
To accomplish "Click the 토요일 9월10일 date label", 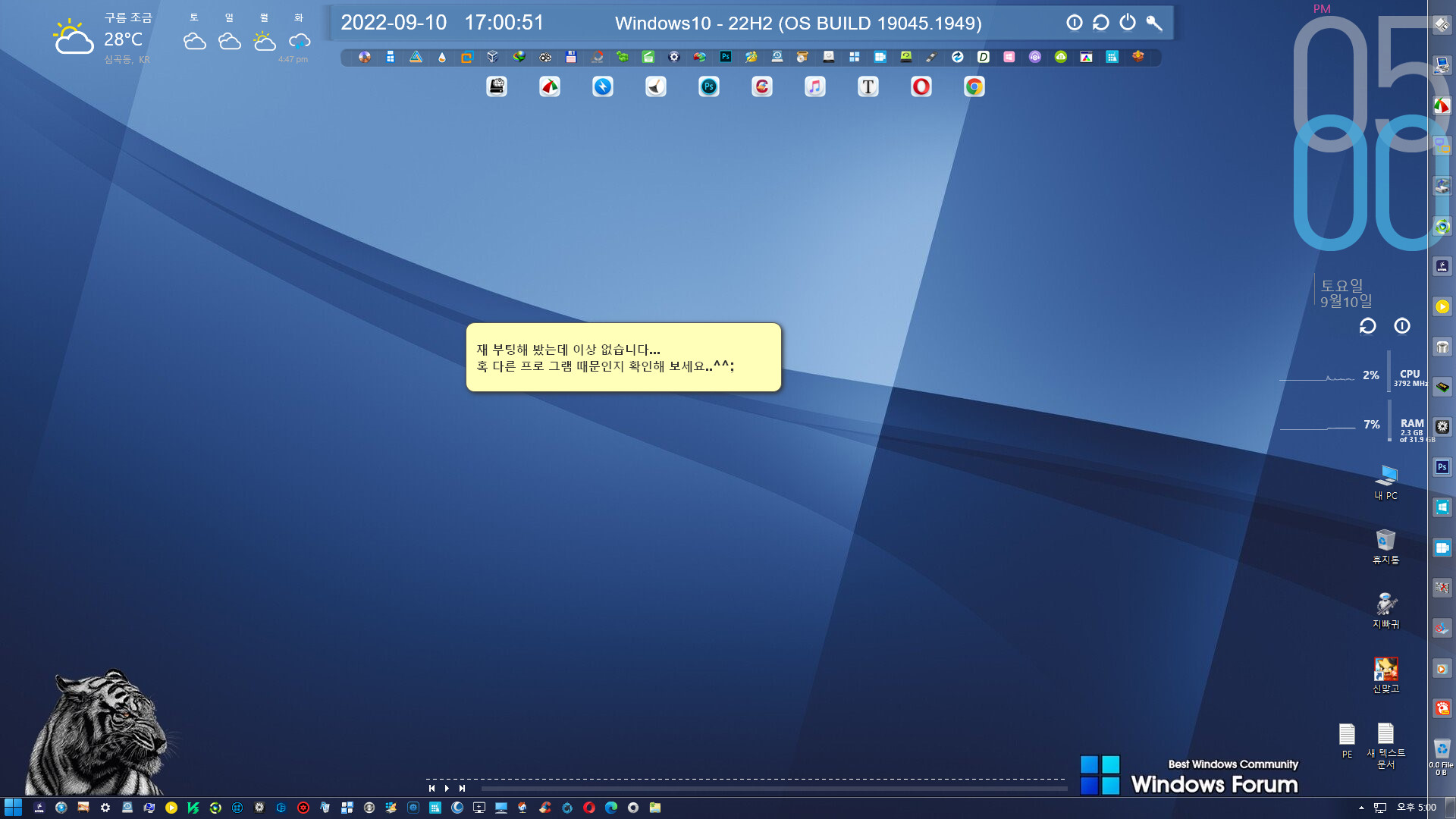I will [x=1346, y=293].
